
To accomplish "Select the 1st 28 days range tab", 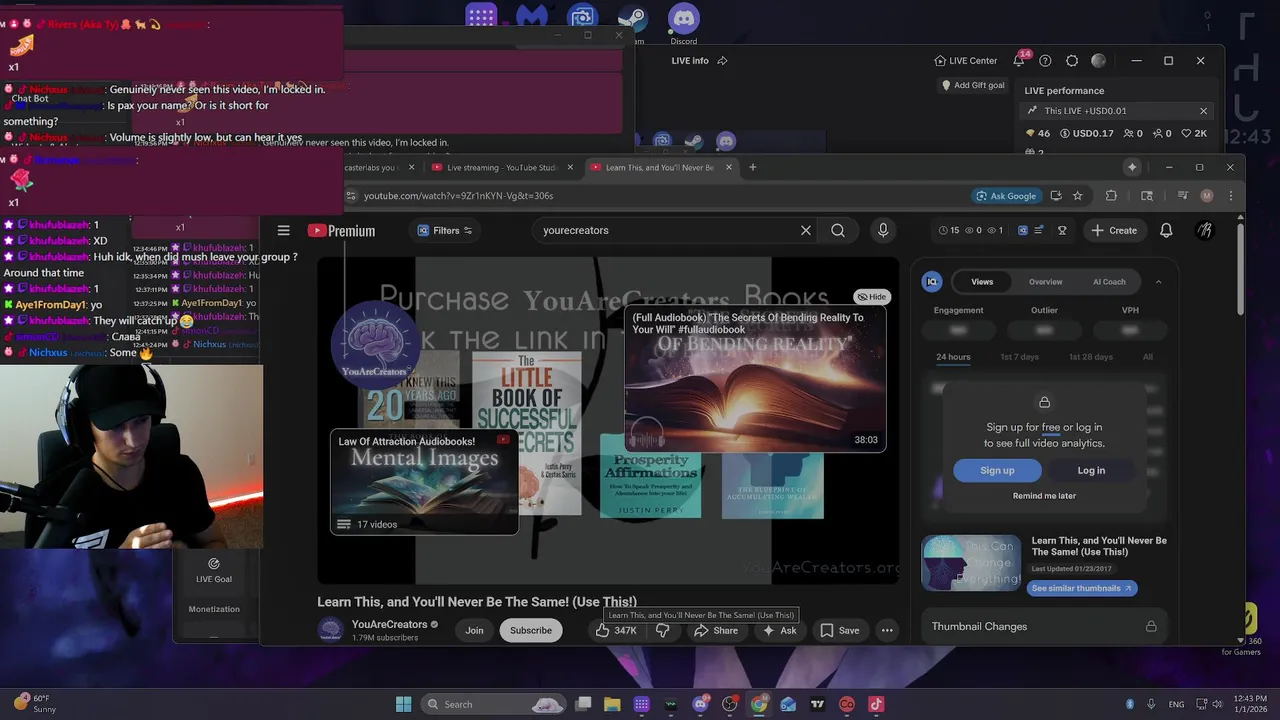I will 1091,357.
